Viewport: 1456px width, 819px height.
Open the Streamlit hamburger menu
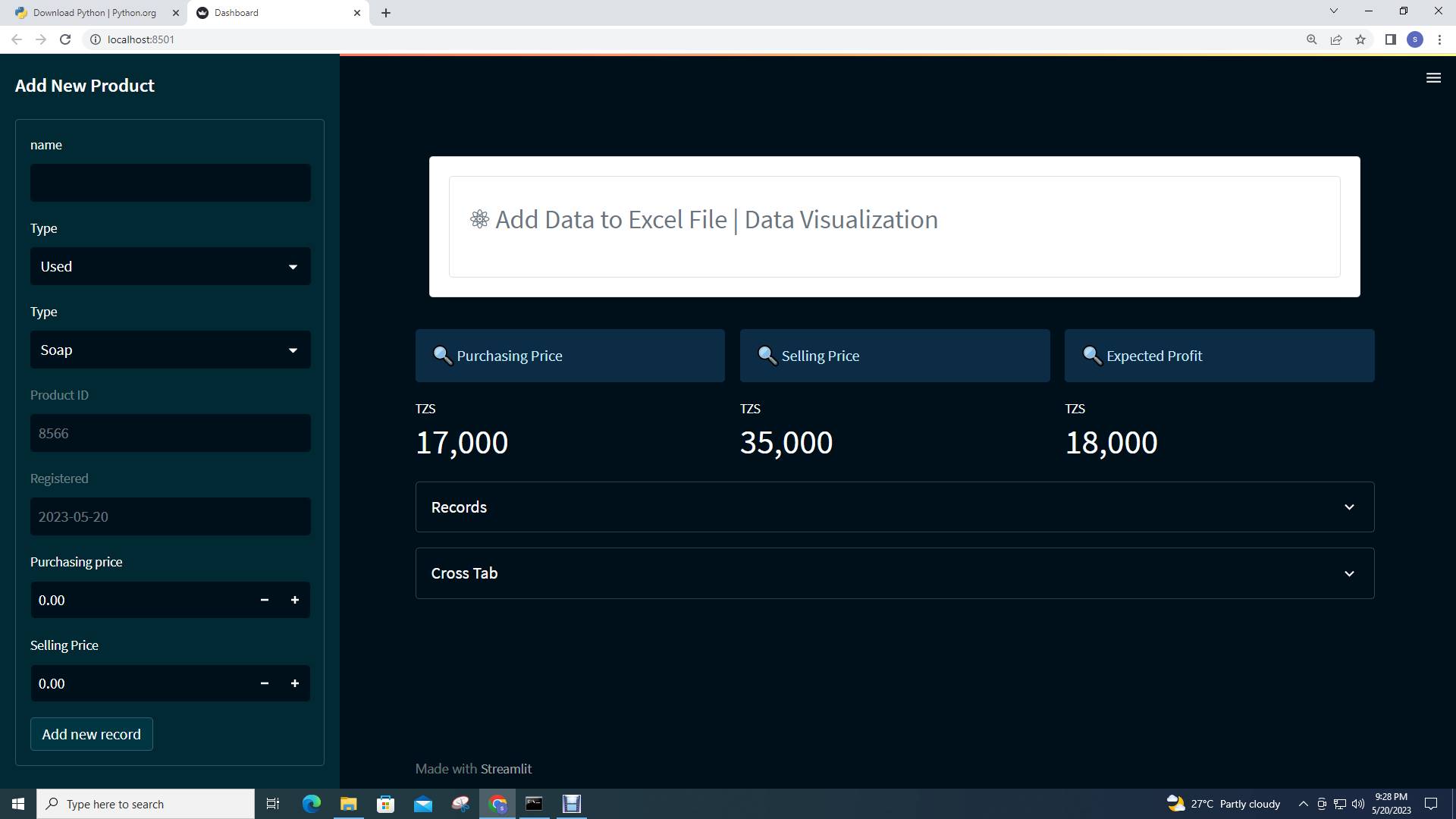1432,78
